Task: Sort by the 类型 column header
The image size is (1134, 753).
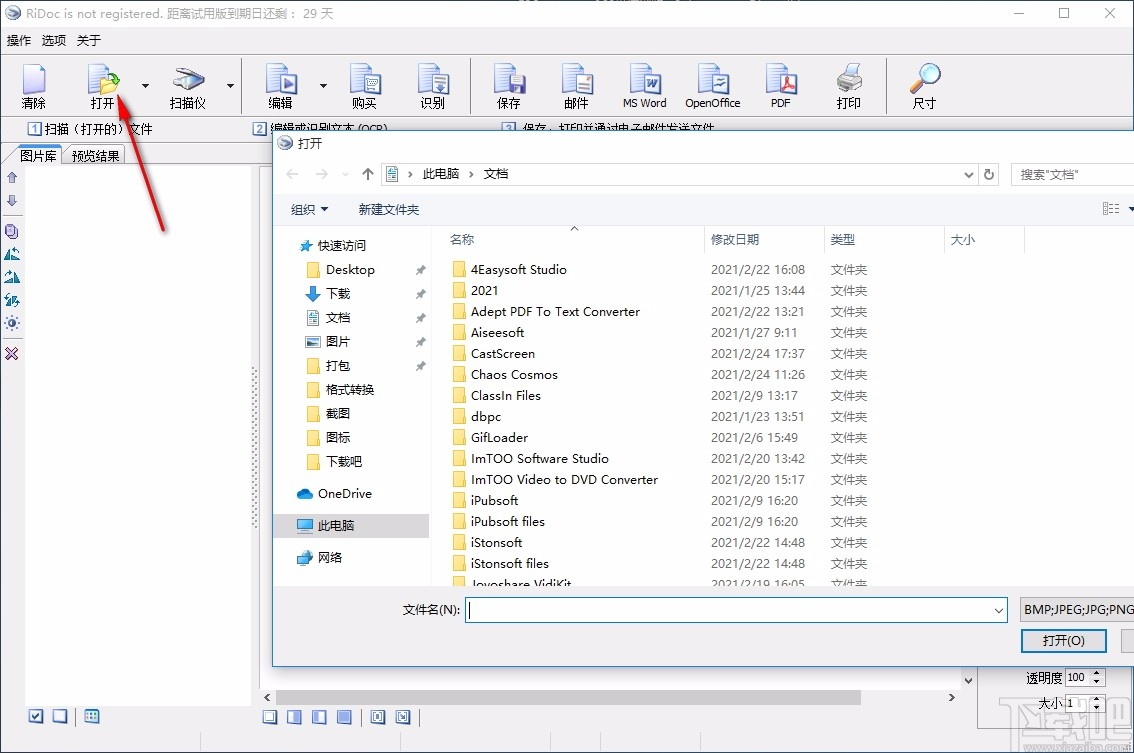Action: [x=843, y=239]
